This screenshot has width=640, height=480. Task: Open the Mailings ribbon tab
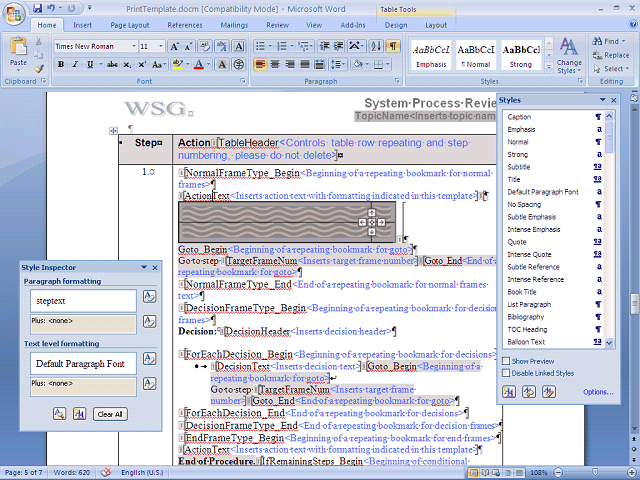pos(234,25)
